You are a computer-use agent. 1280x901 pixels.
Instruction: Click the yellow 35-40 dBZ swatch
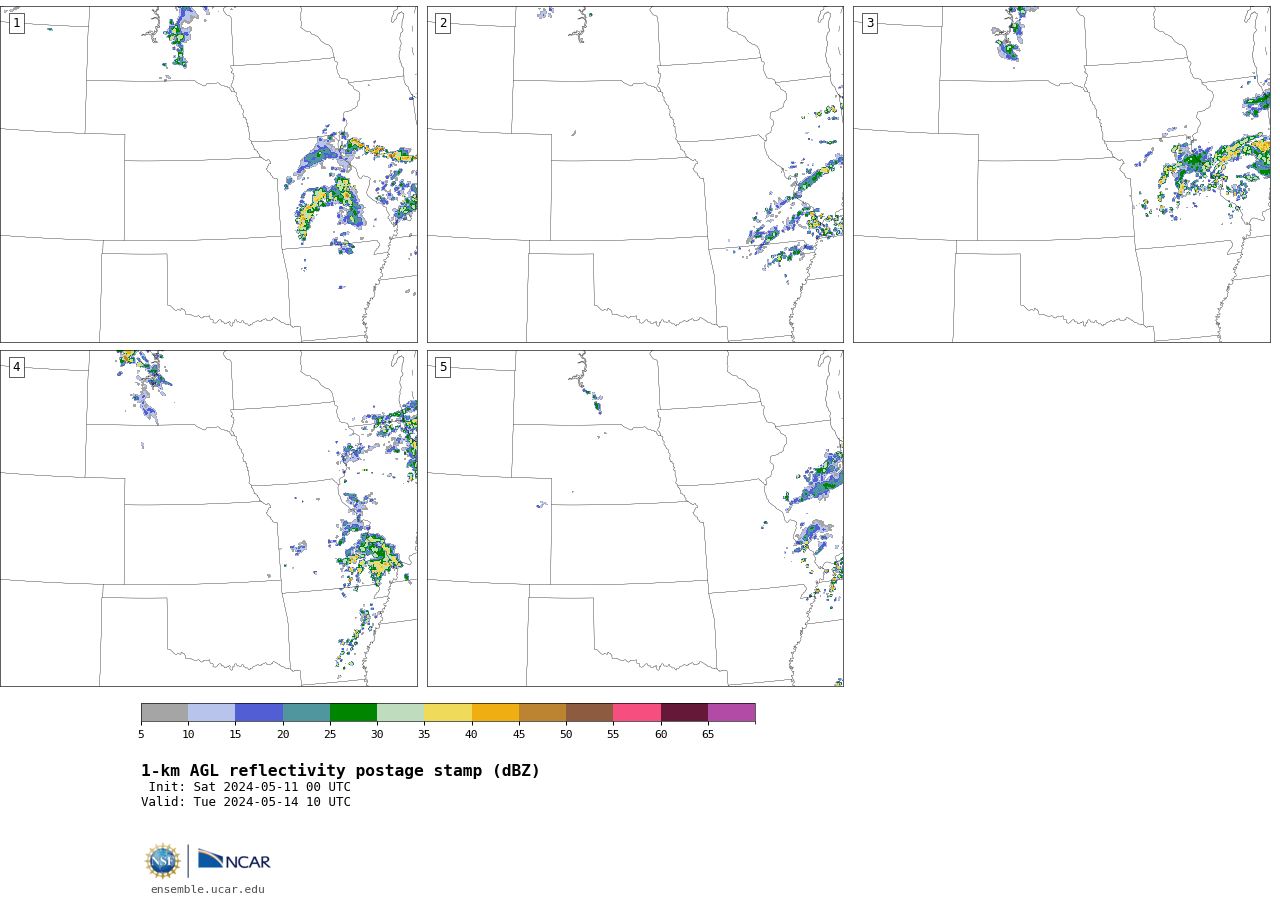click(448, 713)
